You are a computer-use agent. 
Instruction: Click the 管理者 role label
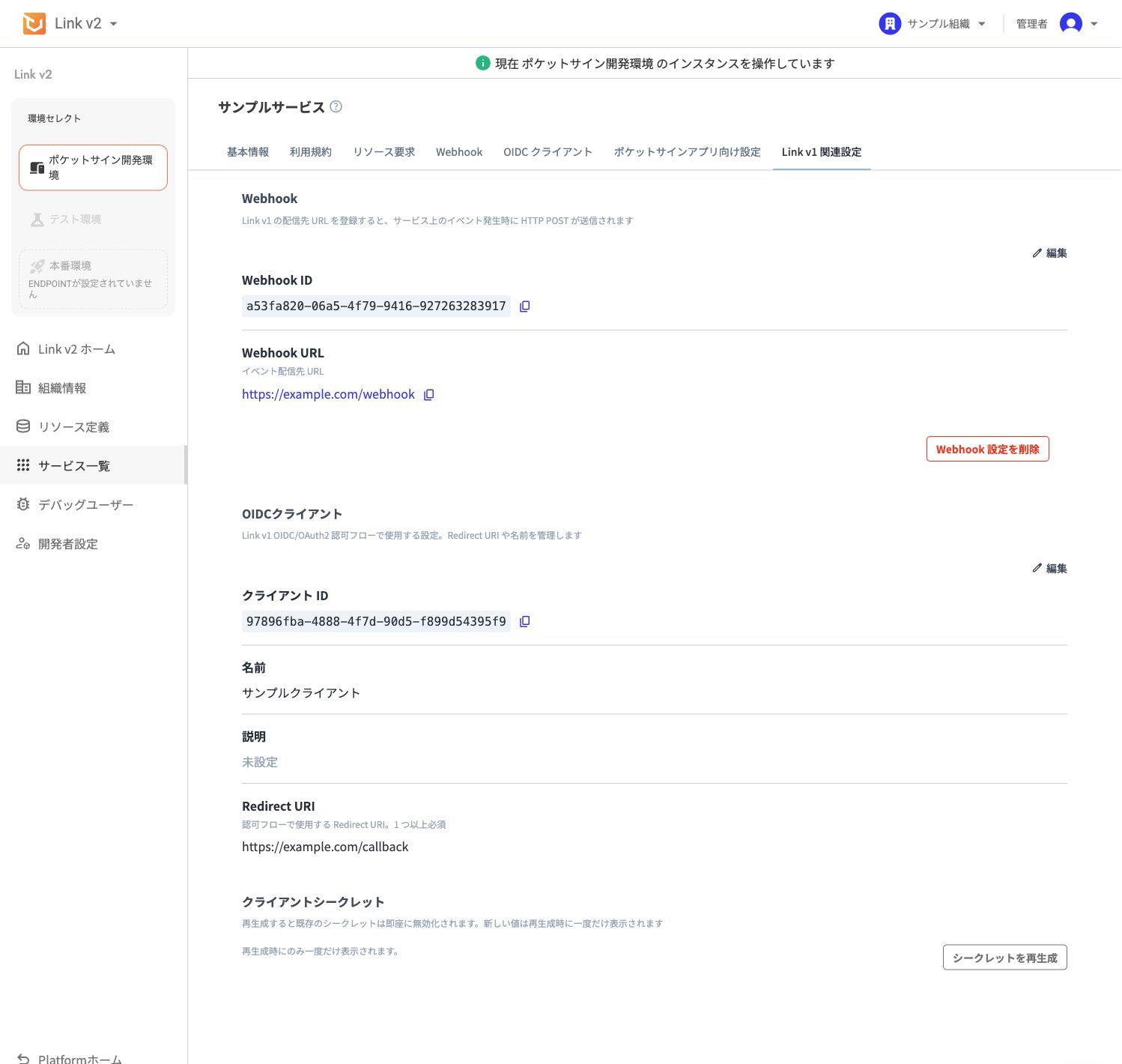click(x=1031, y=24)
